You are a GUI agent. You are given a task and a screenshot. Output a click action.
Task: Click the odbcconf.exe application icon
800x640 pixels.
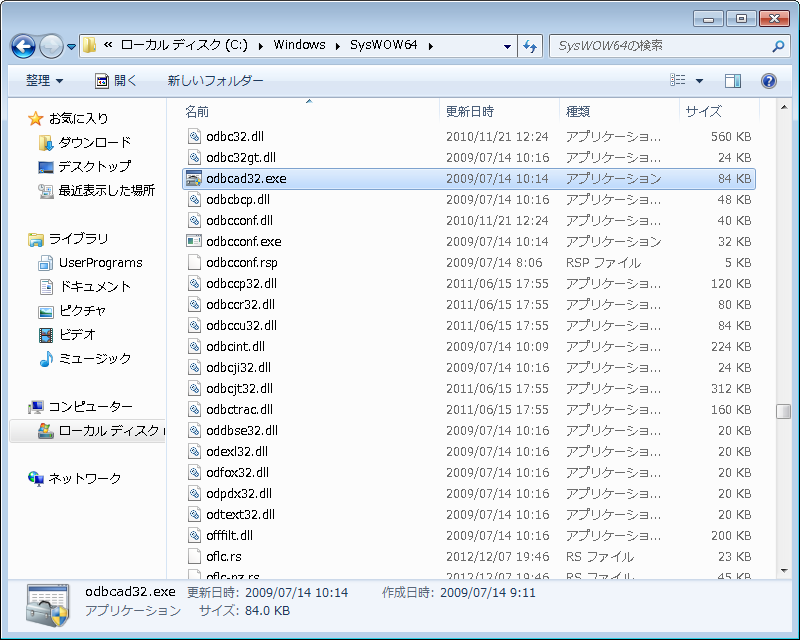coord(194,241)
